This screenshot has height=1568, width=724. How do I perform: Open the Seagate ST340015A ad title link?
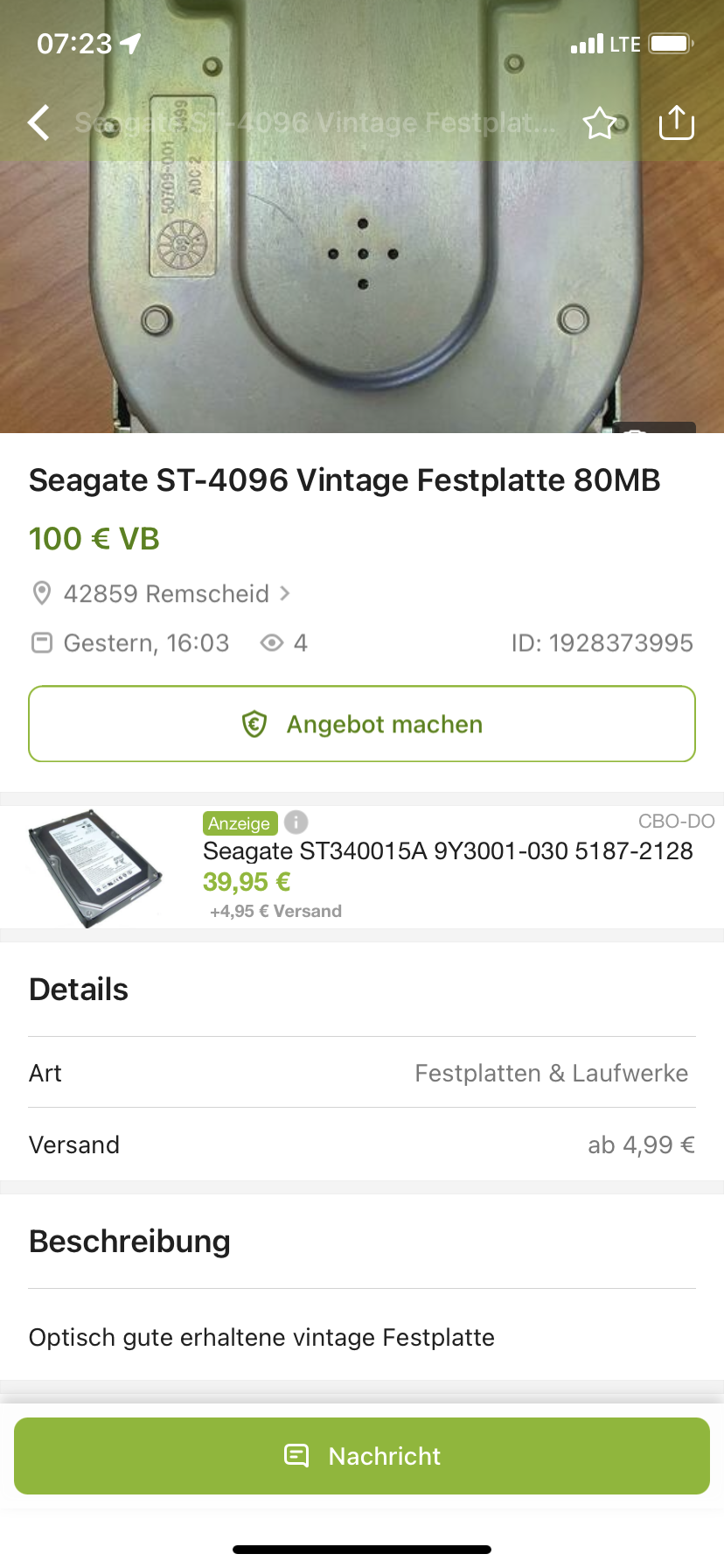click(x=448, y=851)
